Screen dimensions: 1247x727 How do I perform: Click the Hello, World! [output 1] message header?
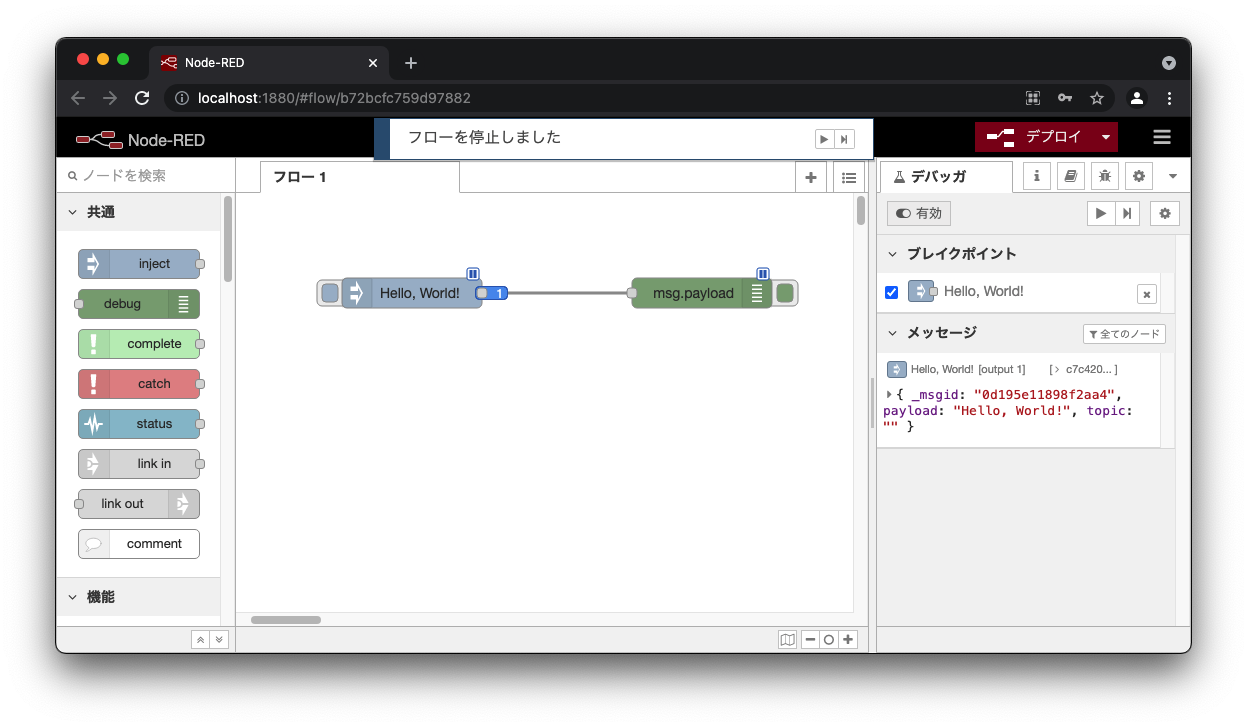pyautogui.click(x=968, y=369)
